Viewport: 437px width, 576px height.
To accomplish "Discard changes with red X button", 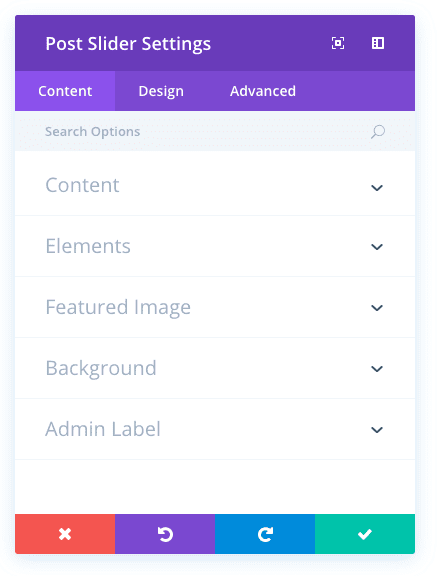I will click(x=65, y=534).
